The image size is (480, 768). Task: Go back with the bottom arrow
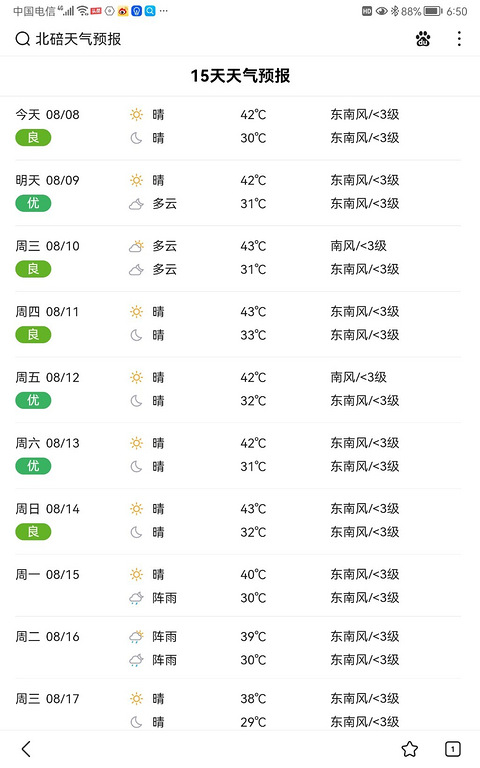pyautogui.click(x=26, y=748)
